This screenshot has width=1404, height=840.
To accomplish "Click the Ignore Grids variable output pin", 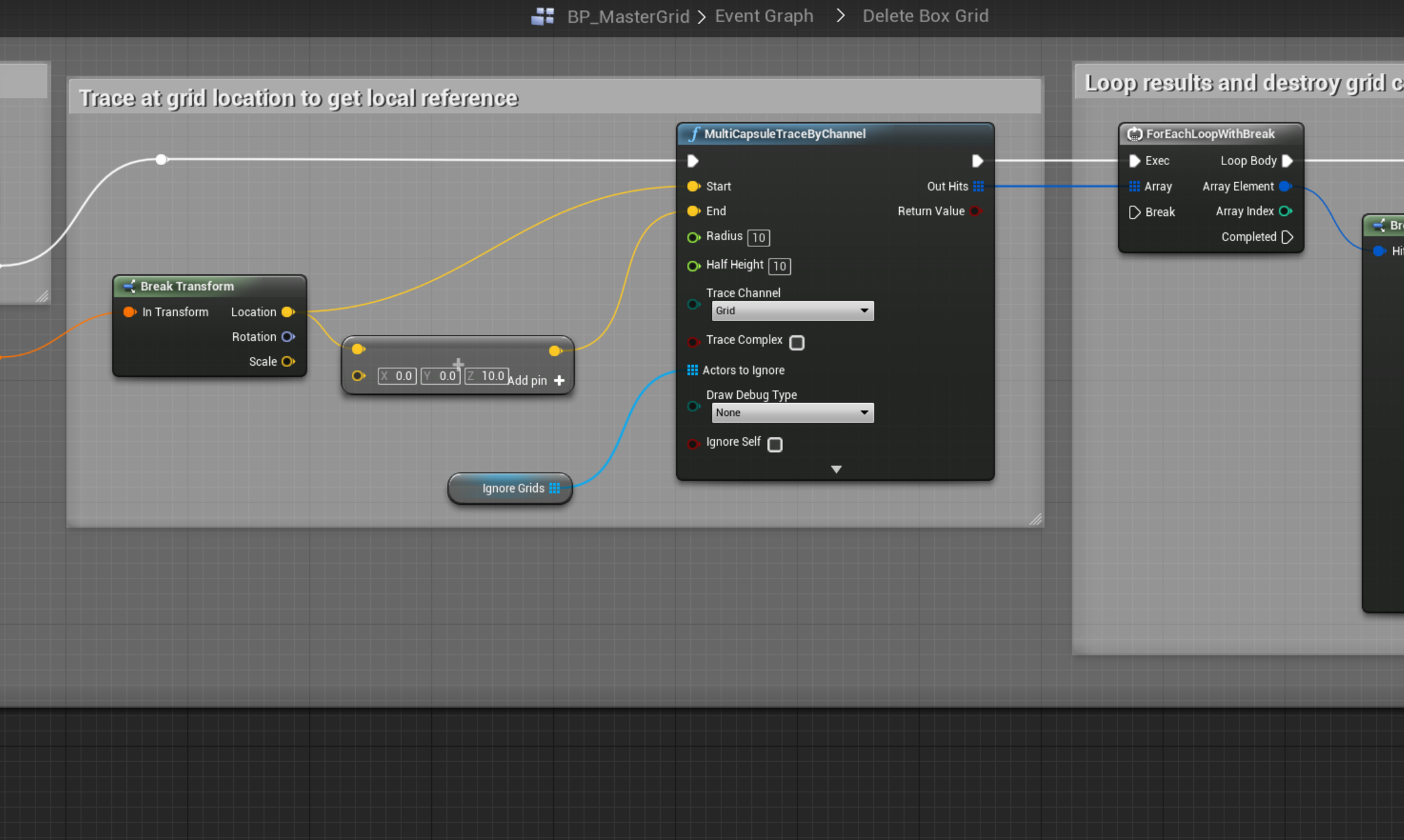I will (x=554, y=488).
